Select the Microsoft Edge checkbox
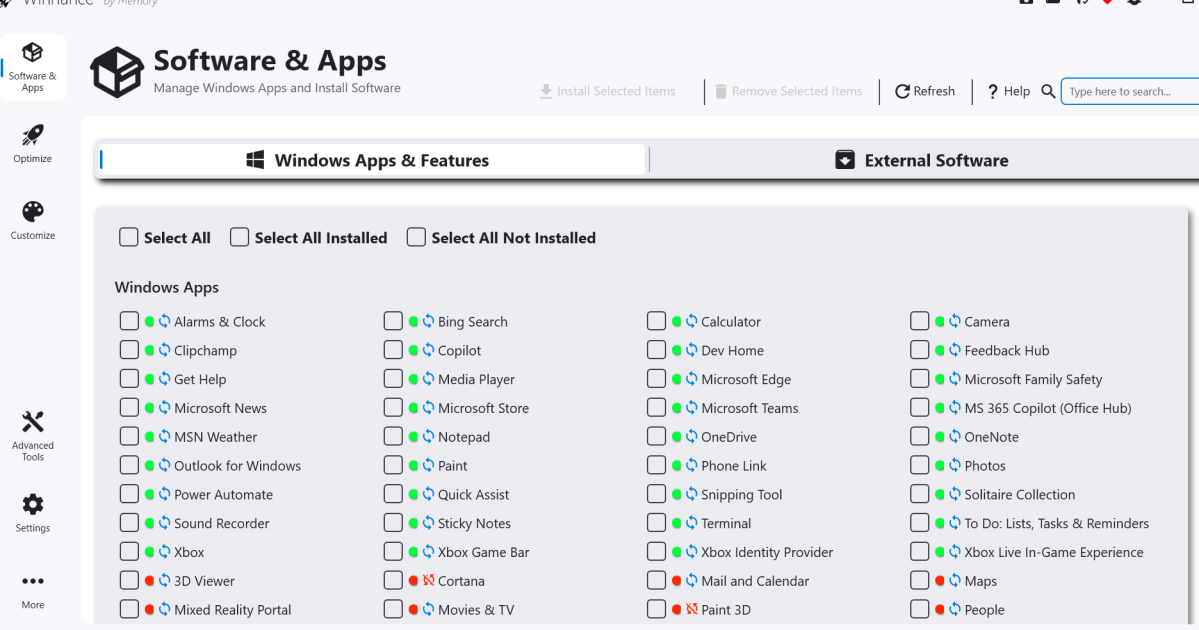The height and width of the screenshot is (630, 1199). tap(656, 379)
